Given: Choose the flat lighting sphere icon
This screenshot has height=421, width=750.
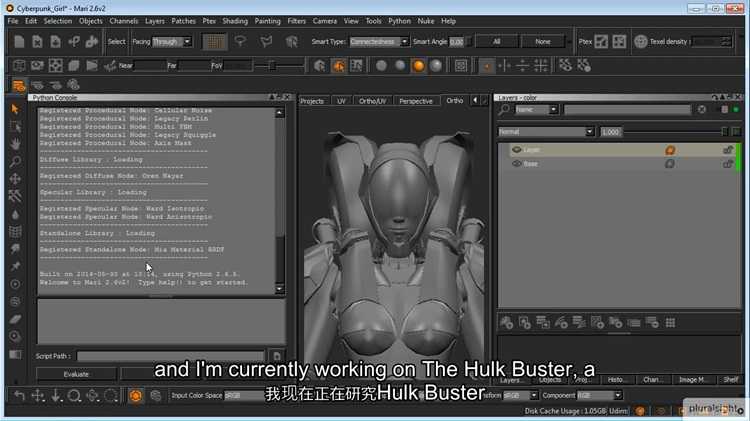Looking at the screenshot, I should pyautogui.click(x=381, y=66).
